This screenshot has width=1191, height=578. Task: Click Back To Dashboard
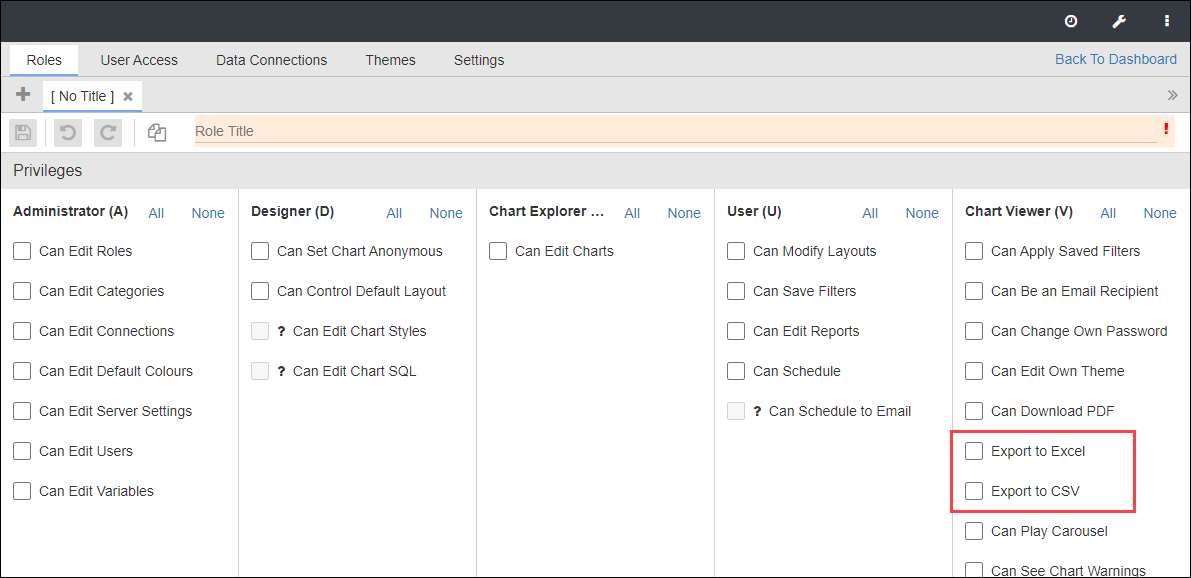tap(1115, 59)
